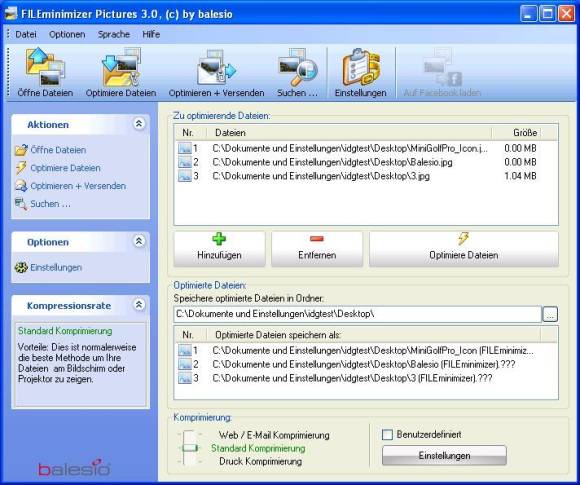Click the Größe column header
The height and width of the screenshot is (485, 580).
(516, 133)
